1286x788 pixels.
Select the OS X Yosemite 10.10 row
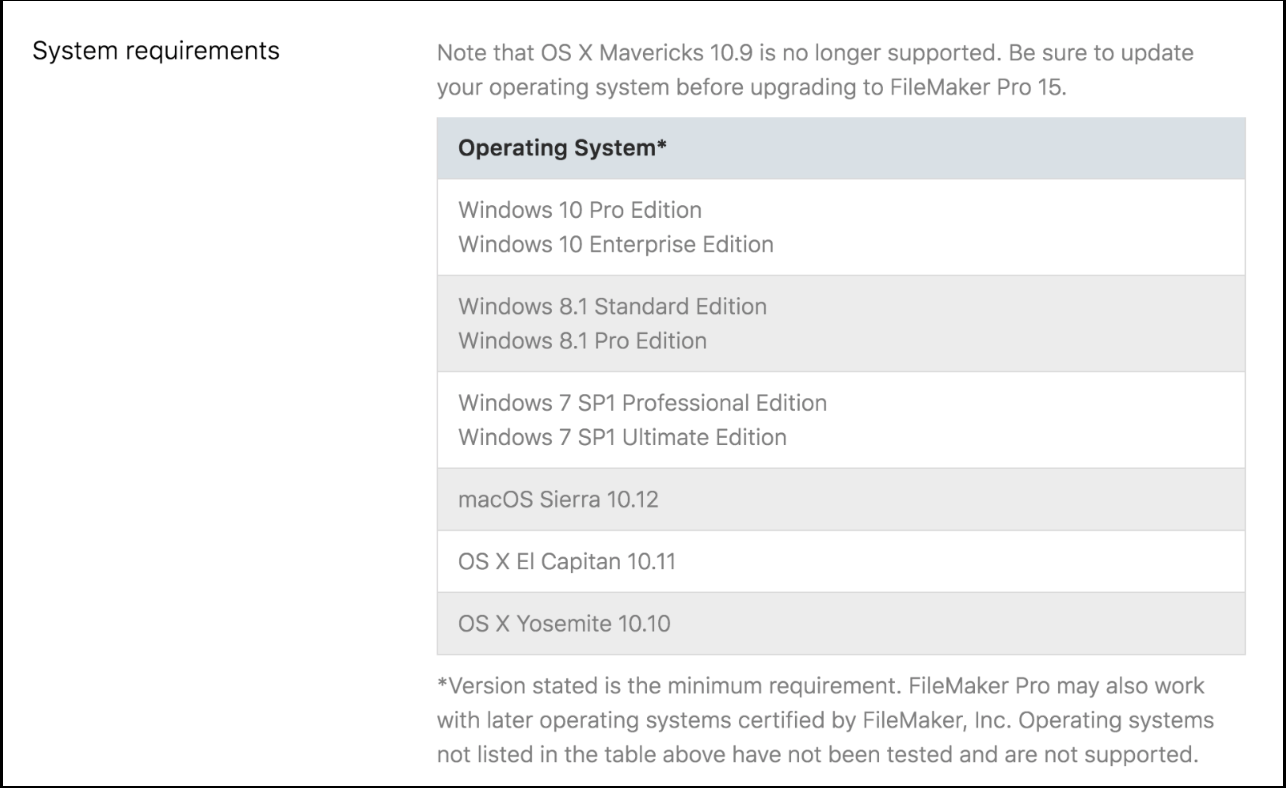click(x=841, y=624)
